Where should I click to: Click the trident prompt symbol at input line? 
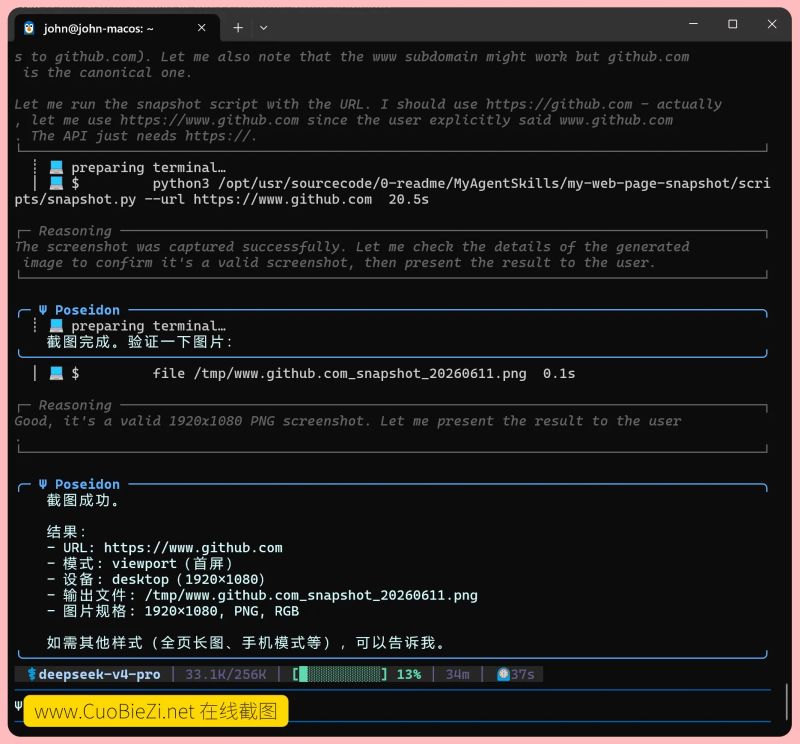click(18, 706)
